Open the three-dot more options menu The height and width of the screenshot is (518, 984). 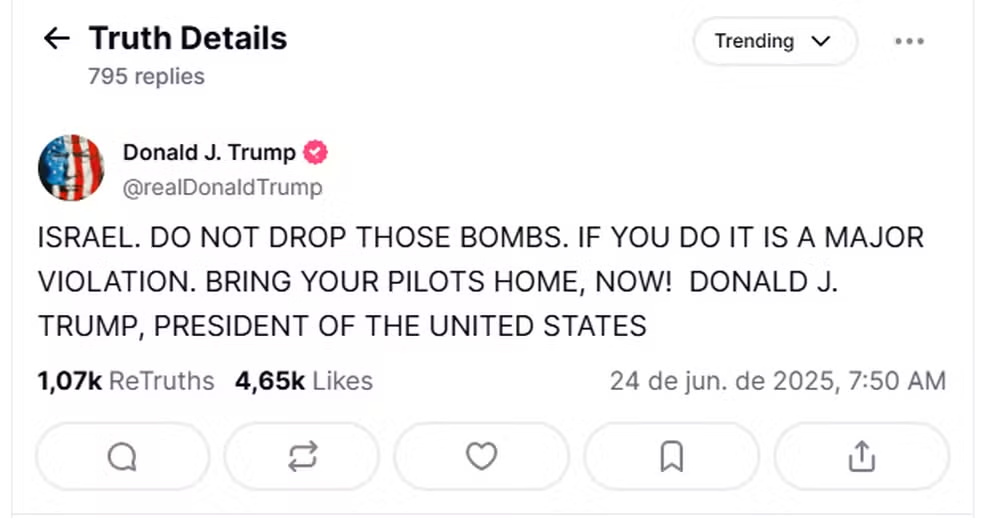(x=909, y=41)
